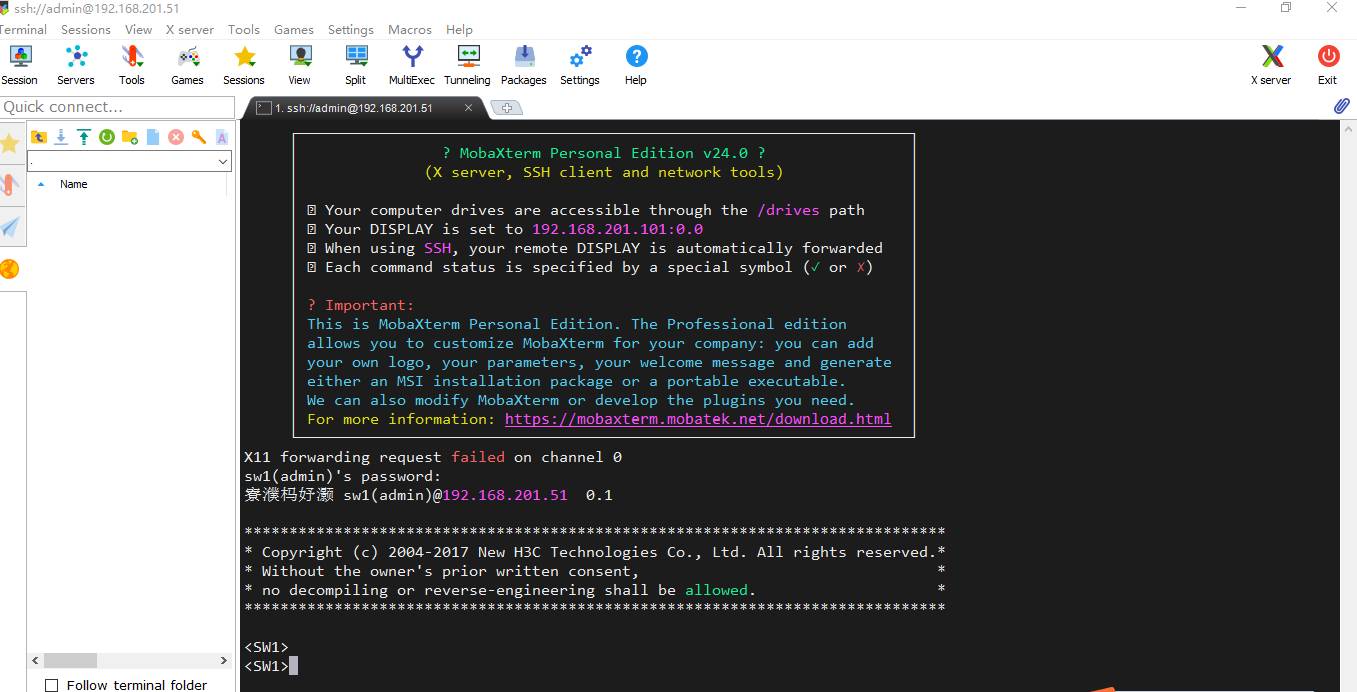Launch the Games toolbar icon
The height and width of the screenshot is (692, 1357).
coord(188,65)
